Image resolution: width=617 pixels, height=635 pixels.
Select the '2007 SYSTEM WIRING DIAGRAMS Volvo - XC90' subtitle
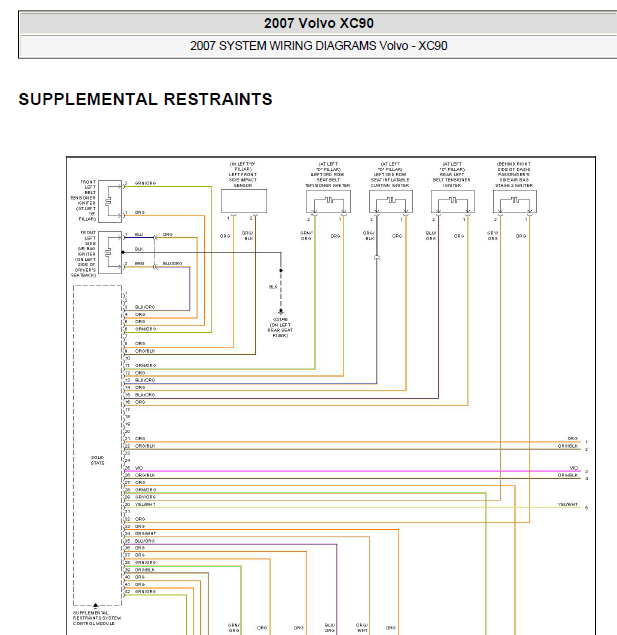(x=319, y=45)
